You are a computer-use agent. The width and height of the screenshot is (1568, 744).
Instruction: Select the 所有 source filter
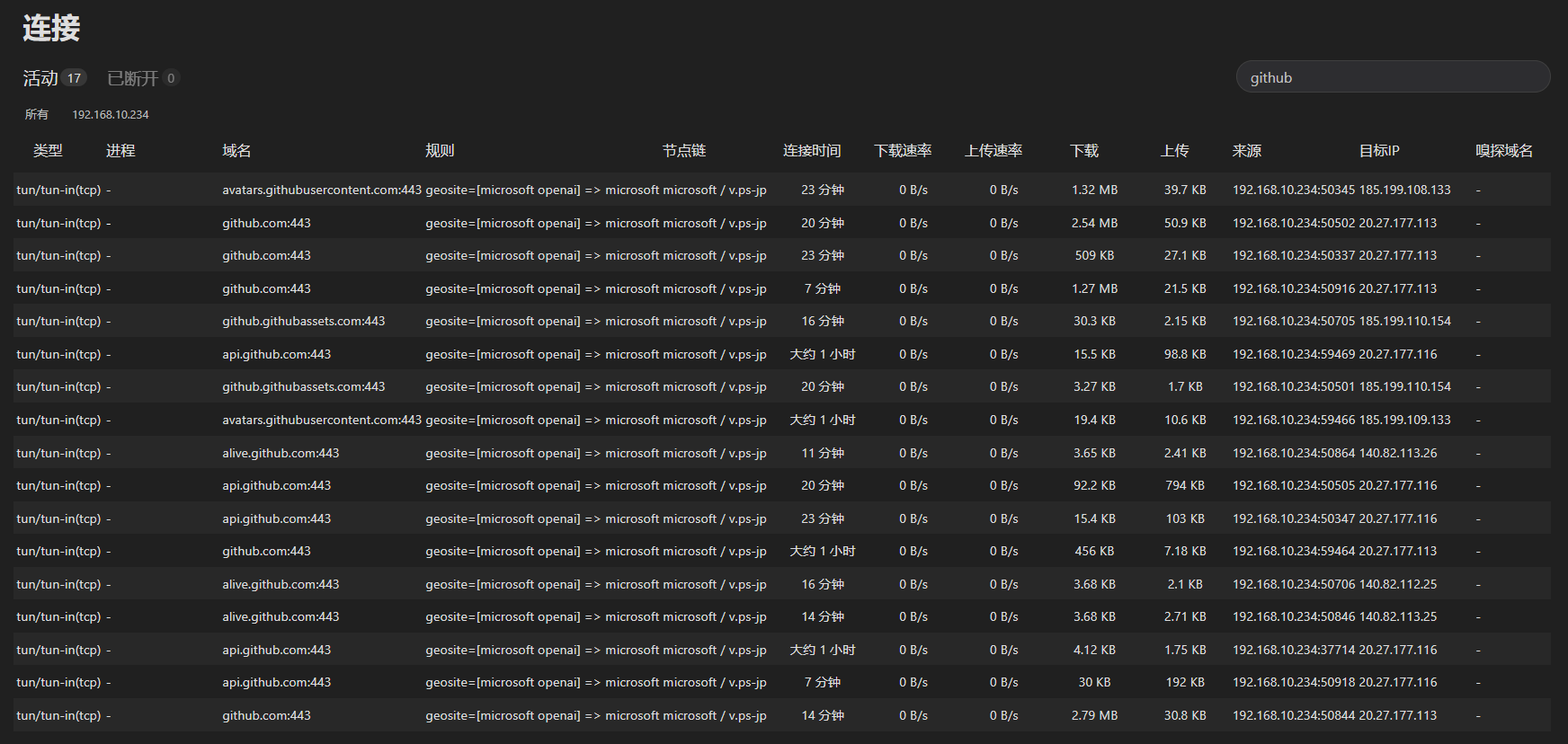[37, 114]
